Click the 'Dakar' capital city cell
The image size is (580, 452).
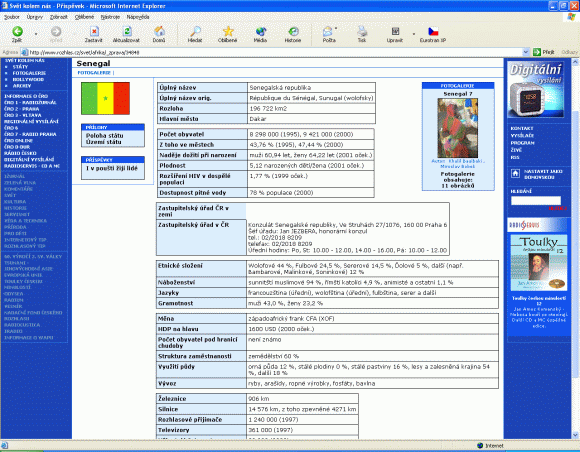[x=311, y=119]
